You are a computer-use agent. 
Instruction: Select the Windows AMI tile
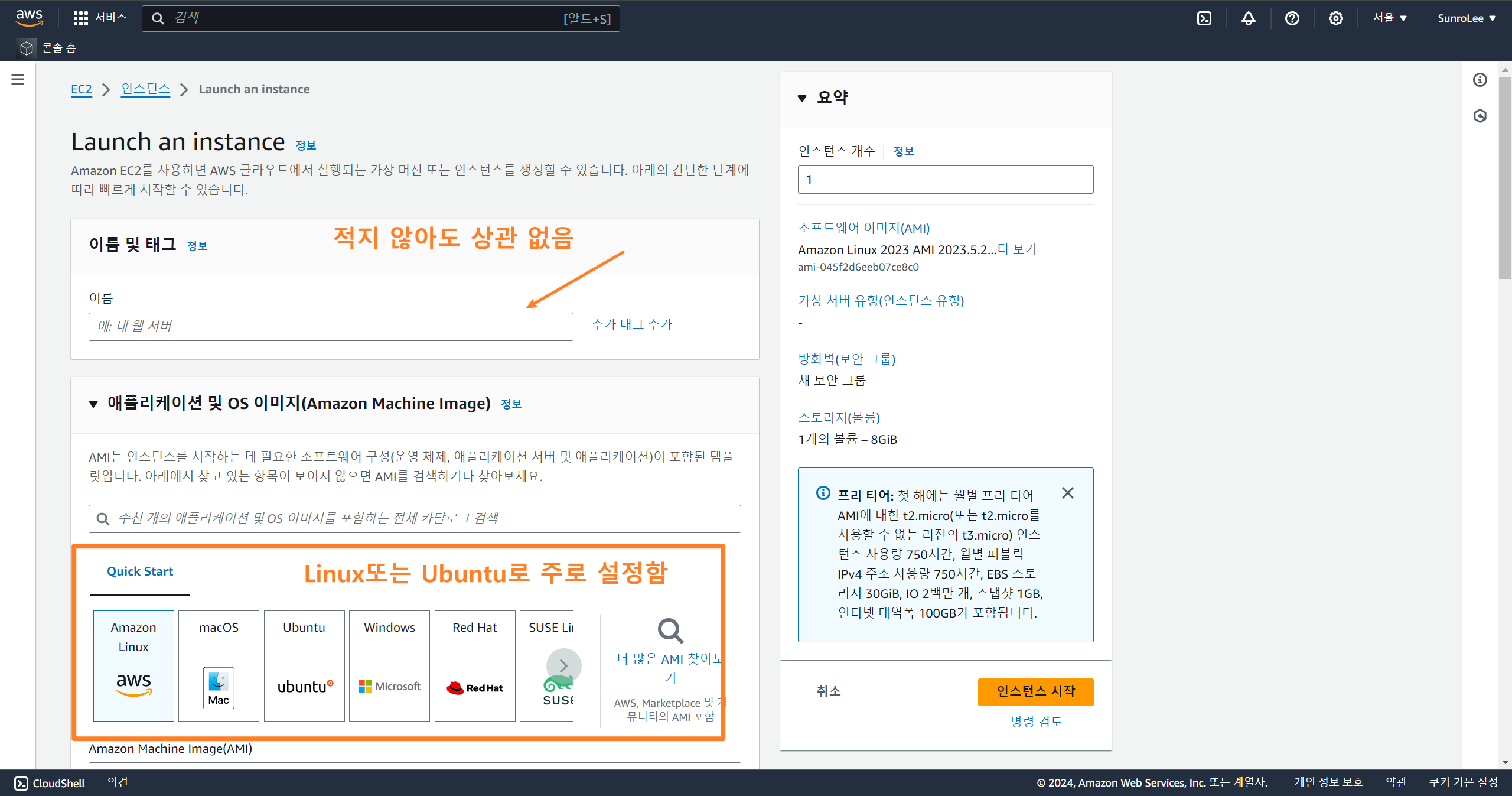point(389,665)
